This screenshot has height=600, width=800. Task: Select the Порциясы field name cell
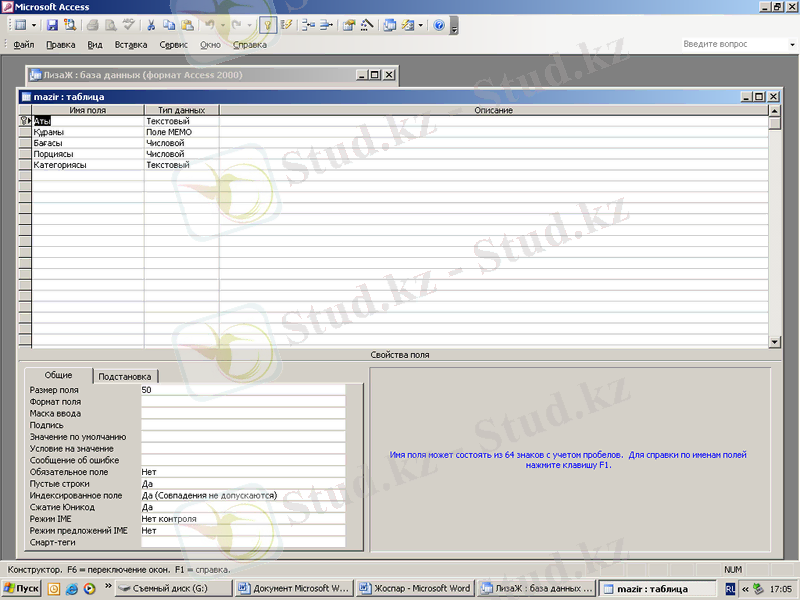click(x=88, y=154)
